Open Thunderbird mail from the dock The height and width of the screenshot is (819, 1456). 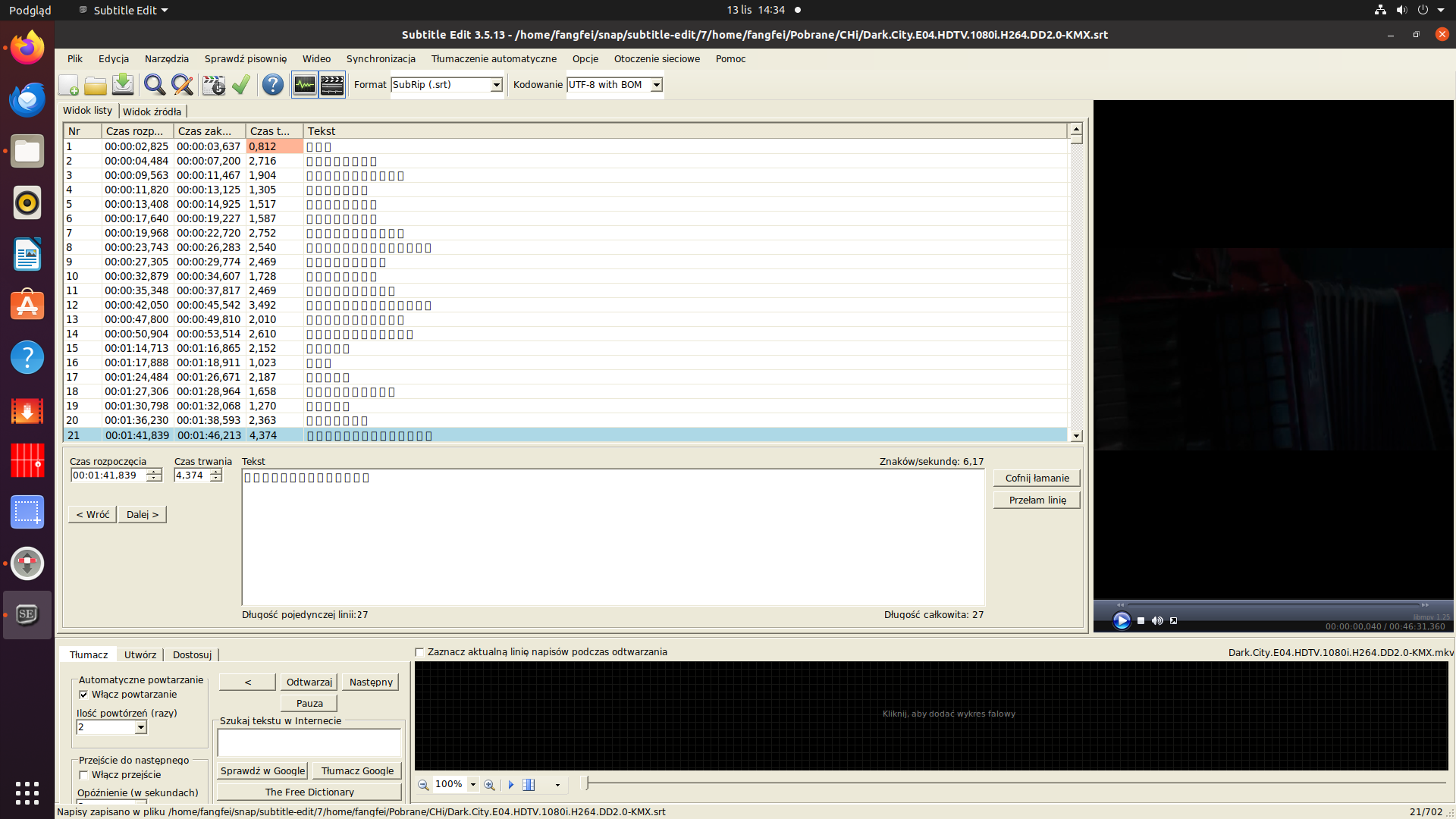(27, 99)
